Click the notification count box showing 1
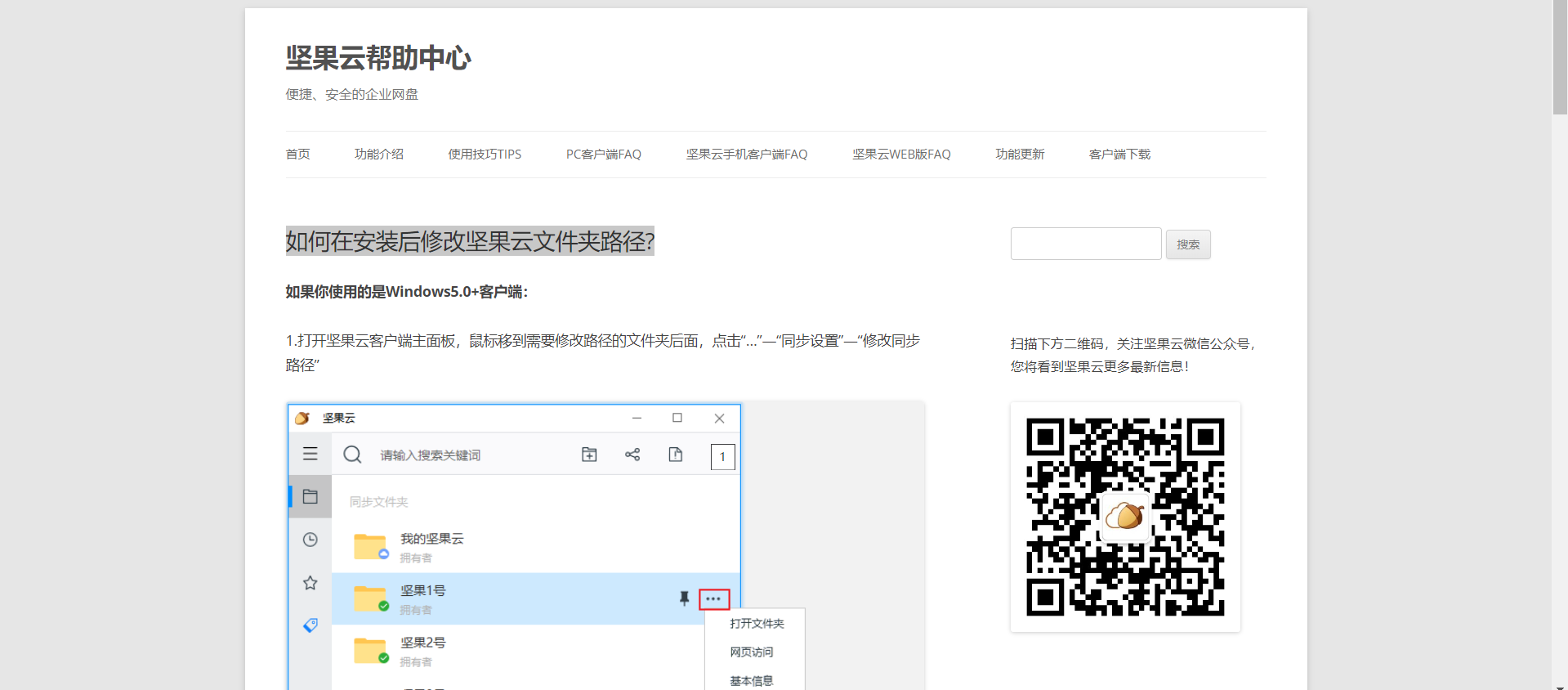The height and width of the screenshot is (690, 1568). (723, 457)
